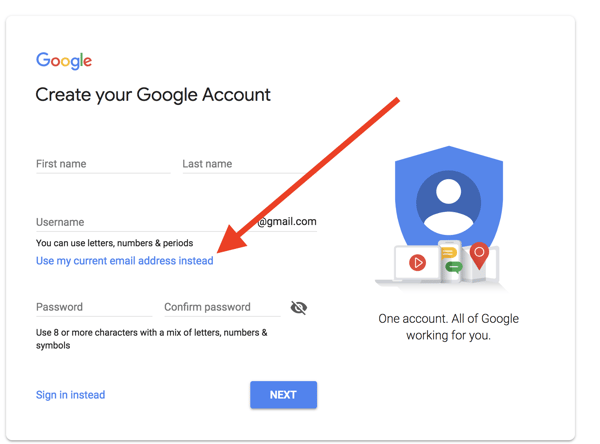Screen dimensions: 600x444
Task: Click the 'Use 8 or more characters' hint
Action: [152, 339]
